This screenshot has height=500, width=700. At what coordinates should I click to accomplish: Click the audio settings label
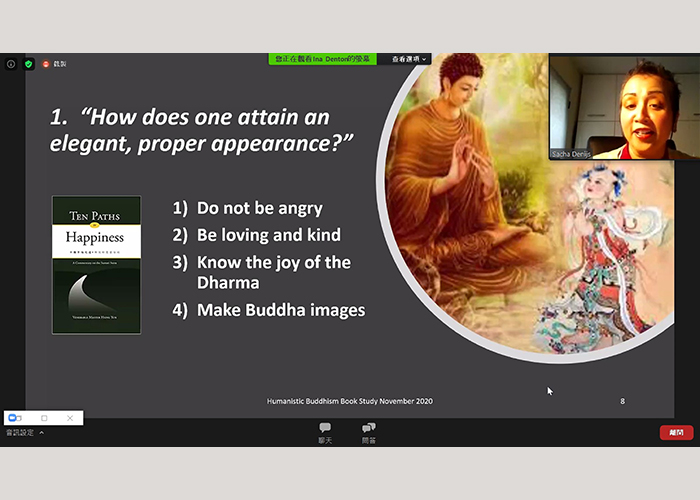click(x=20, y=433)
